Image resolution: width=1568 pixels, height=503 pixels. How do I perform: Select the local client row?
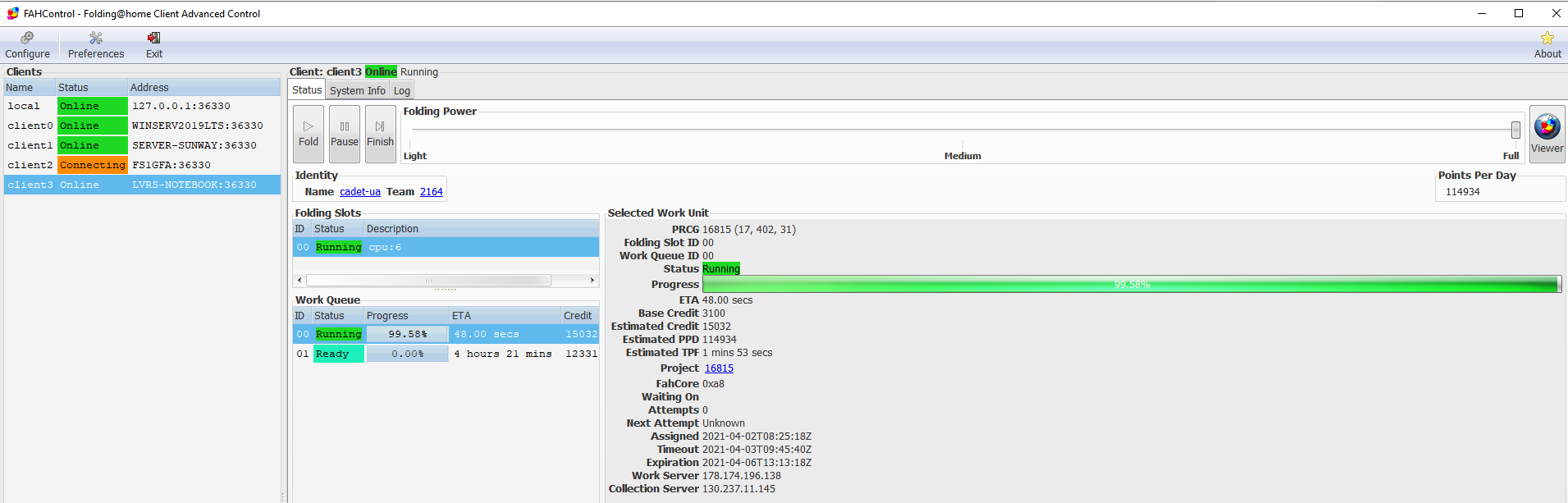click(142, 106)
